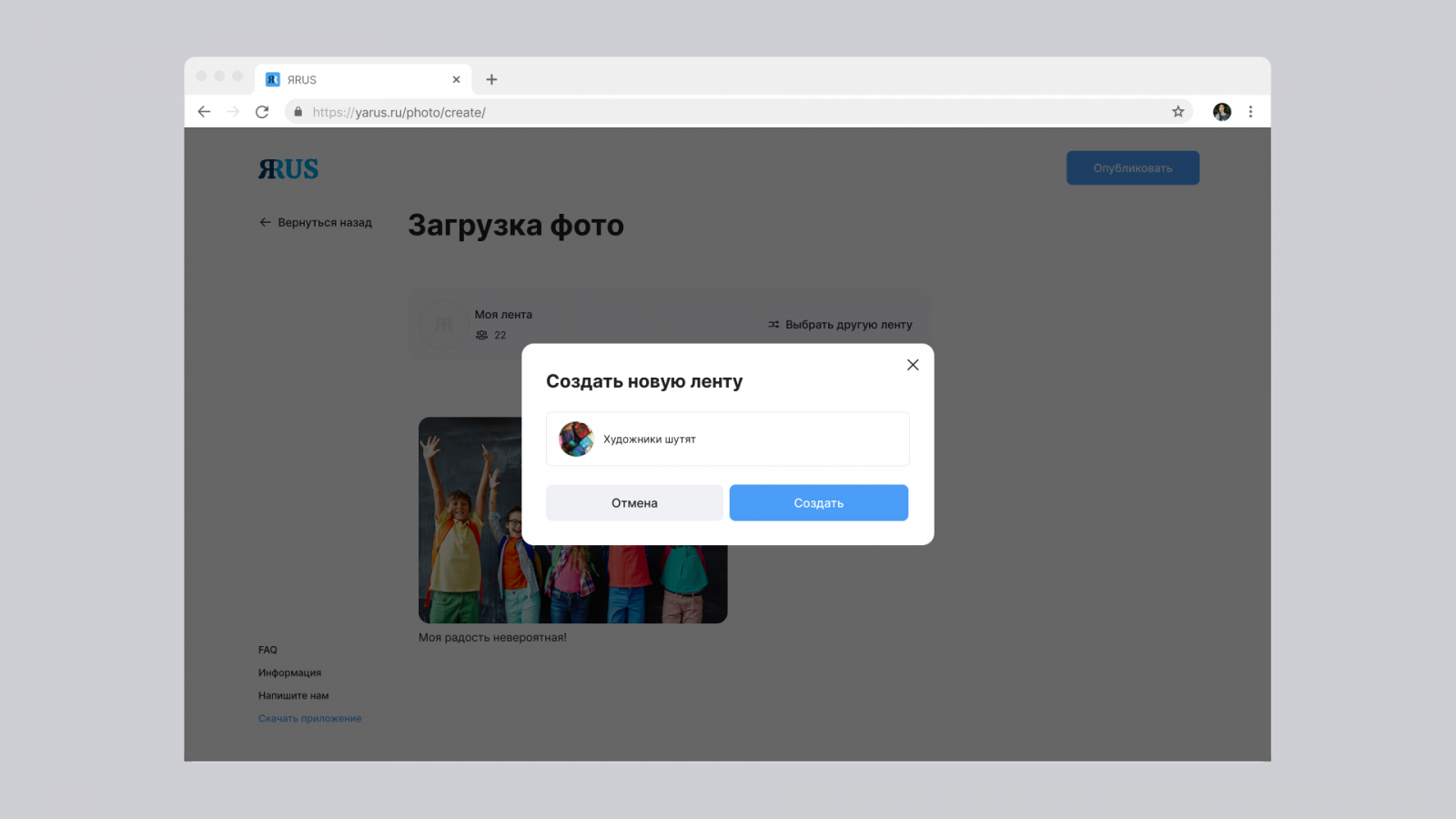1456x819 pixels.
Task: Click the subscribers count icon near 22
Action: 481,335
